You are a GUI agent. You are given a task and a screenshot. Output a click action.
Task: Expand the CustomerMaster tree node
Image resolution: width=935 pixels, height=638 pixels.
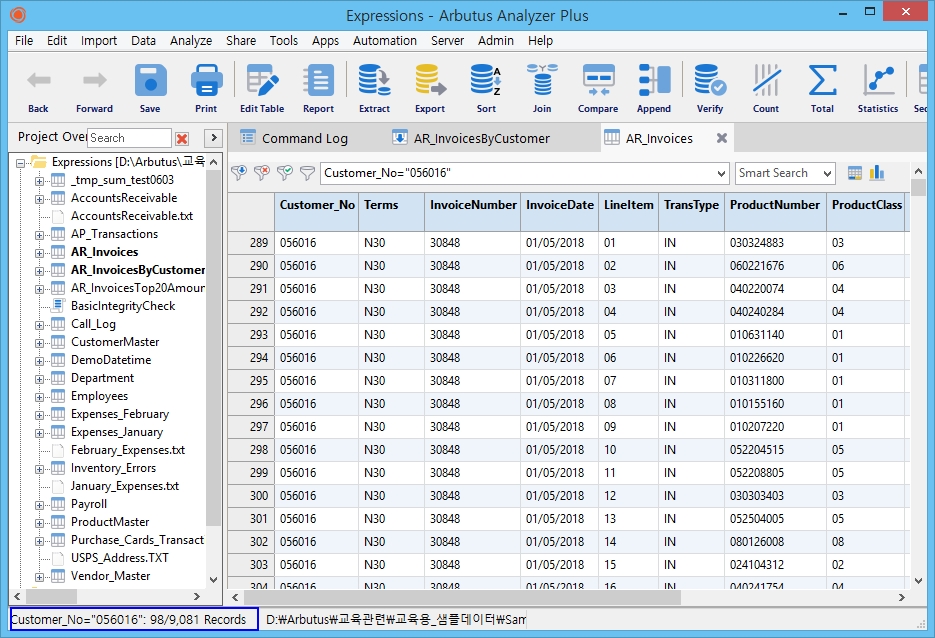(39, 343)
